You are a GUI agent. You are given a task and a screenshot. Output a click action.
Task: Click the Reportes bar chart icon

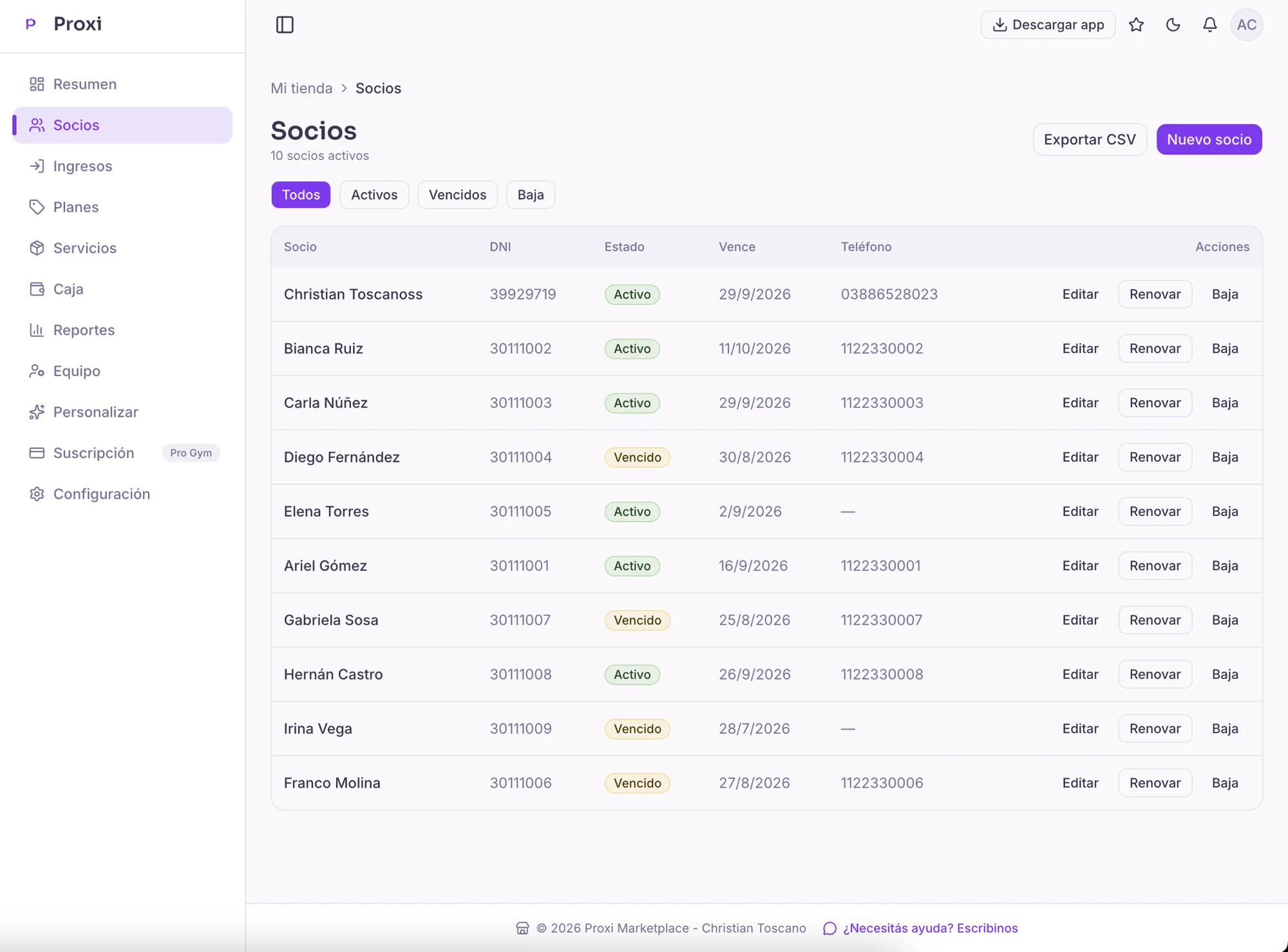pyautogui.click(x=37, y=330)
